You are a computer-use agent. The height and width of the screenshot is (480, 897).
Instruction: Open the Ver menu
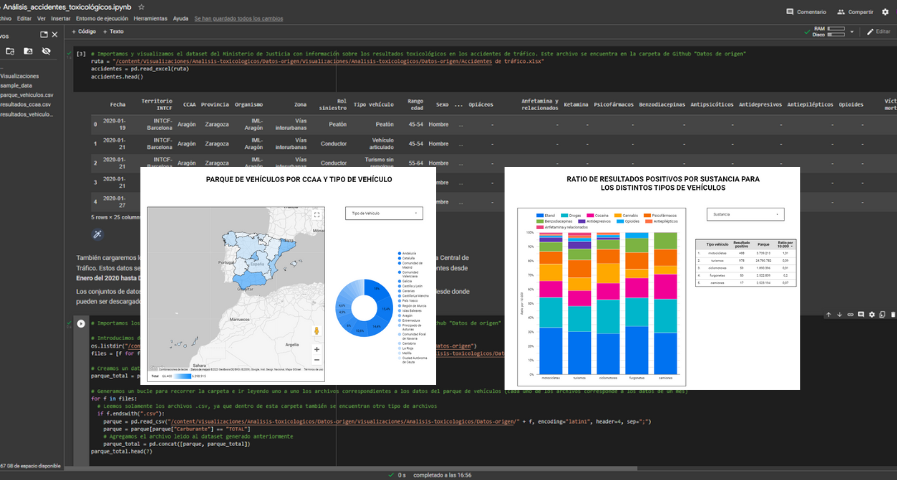point(41,19)
